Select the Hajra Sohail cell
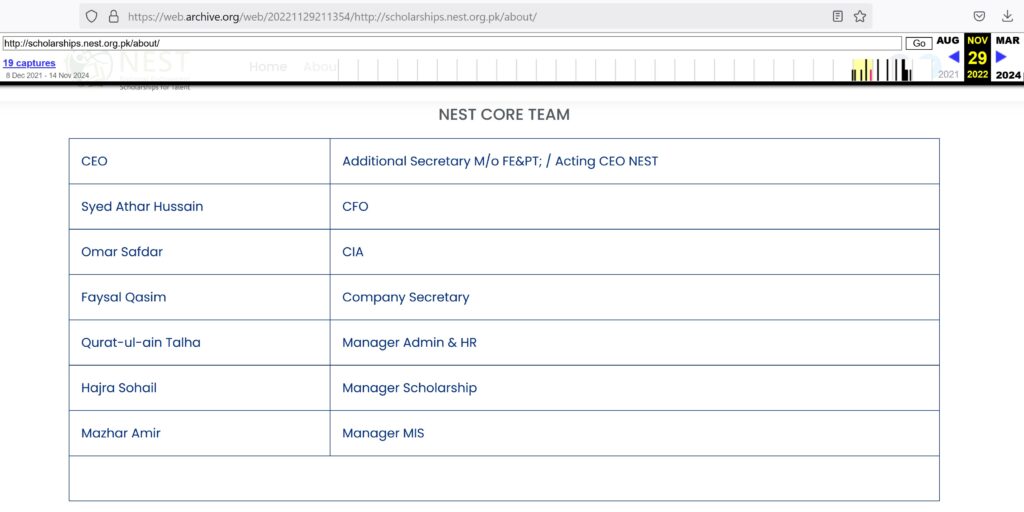1024x512 pixels. coord(199,388)
